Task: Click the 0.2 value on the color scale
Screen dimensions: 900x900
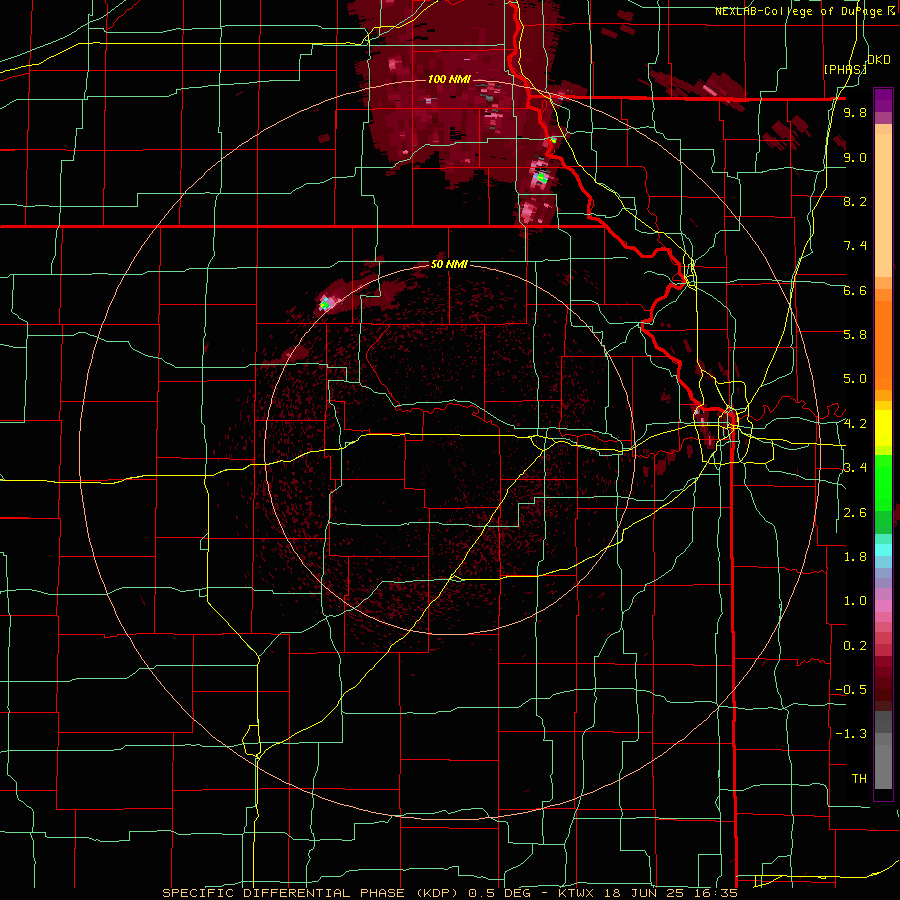Action: (855, 646)
